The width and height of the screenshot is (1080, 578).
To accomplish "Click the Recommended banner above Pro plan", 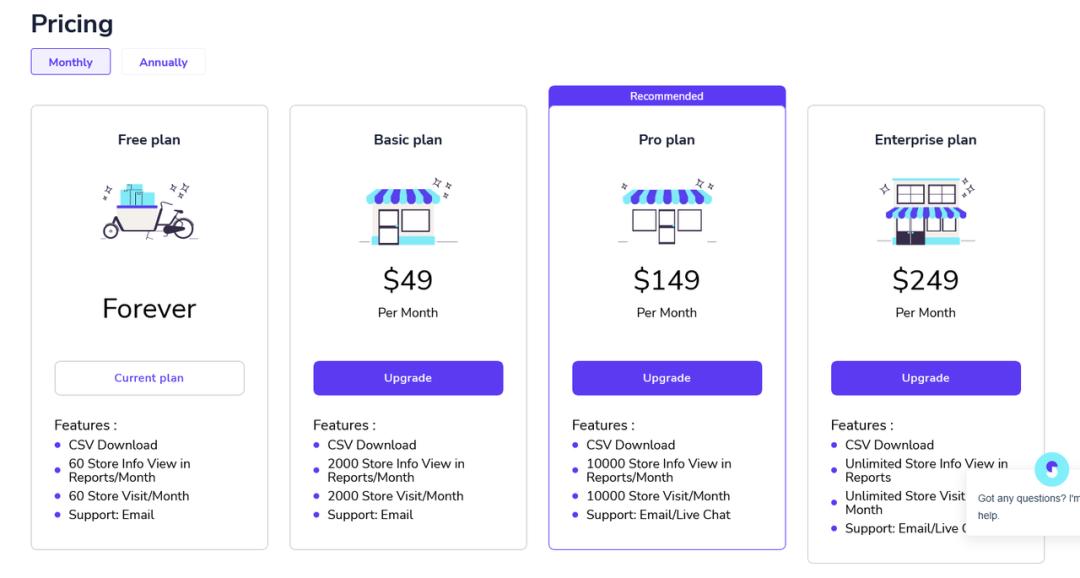I will pos(667,96).
